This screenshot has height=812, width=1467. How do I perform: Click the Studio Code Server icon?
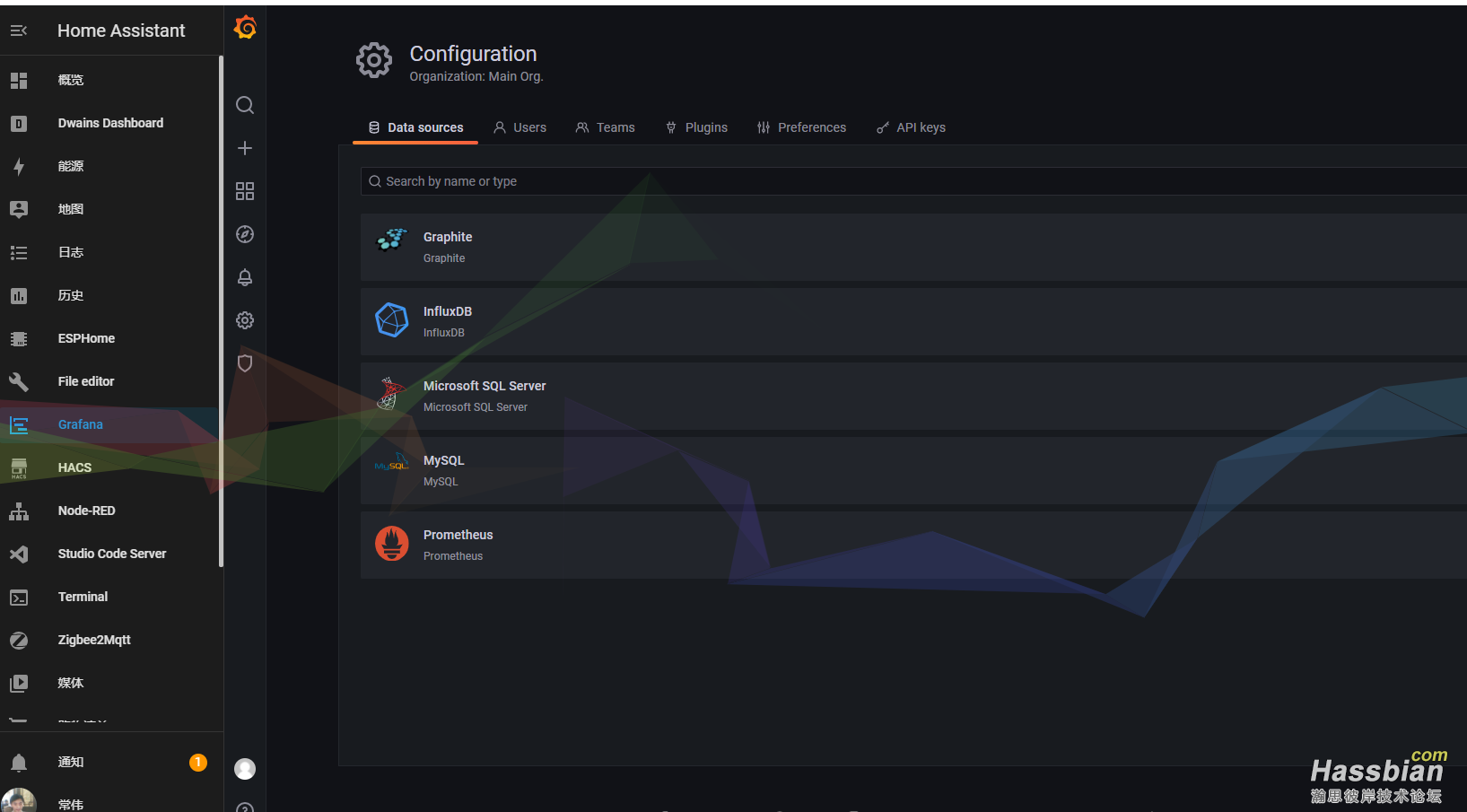tap(19, 554)
